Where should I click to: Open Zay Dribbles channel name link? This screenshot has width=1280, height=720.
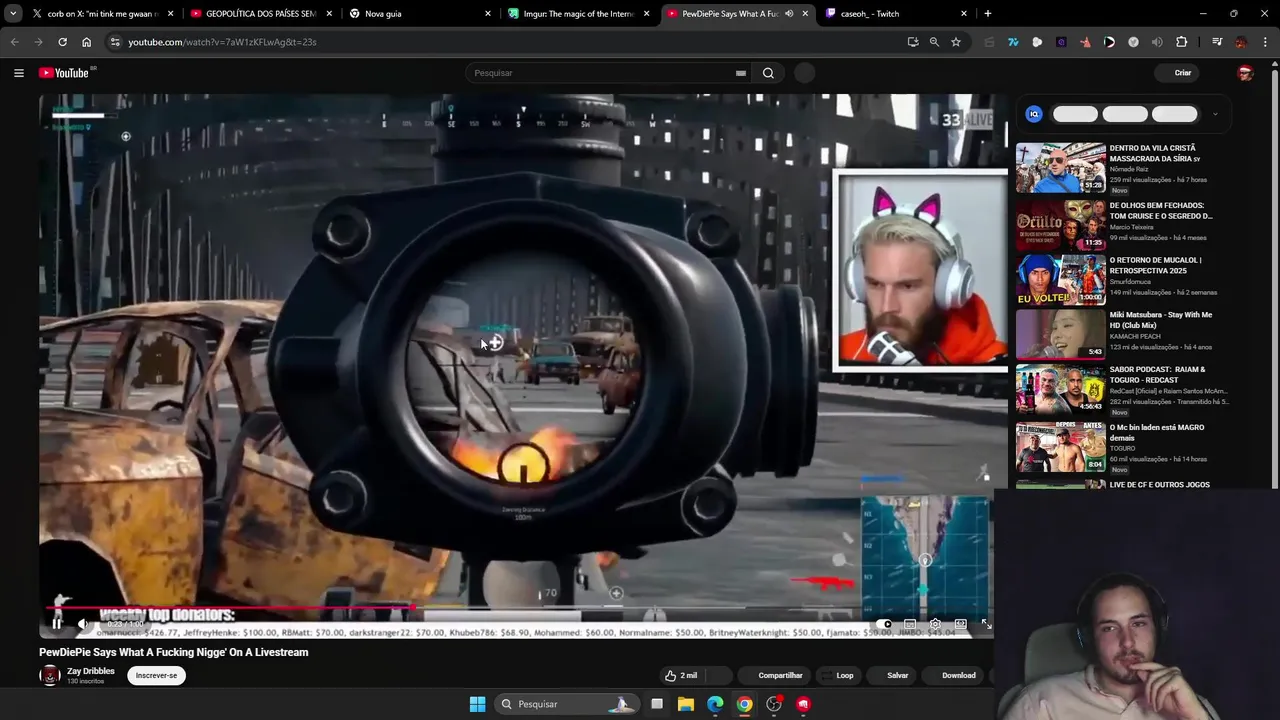91,671
